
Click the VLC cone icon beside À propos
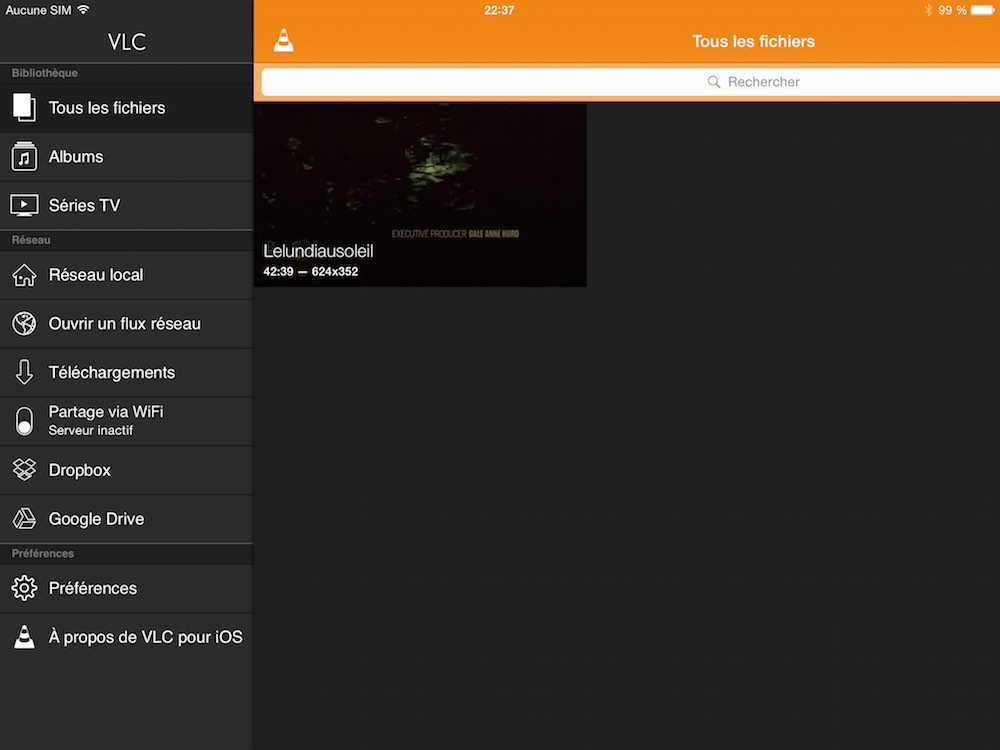point(24,636)
